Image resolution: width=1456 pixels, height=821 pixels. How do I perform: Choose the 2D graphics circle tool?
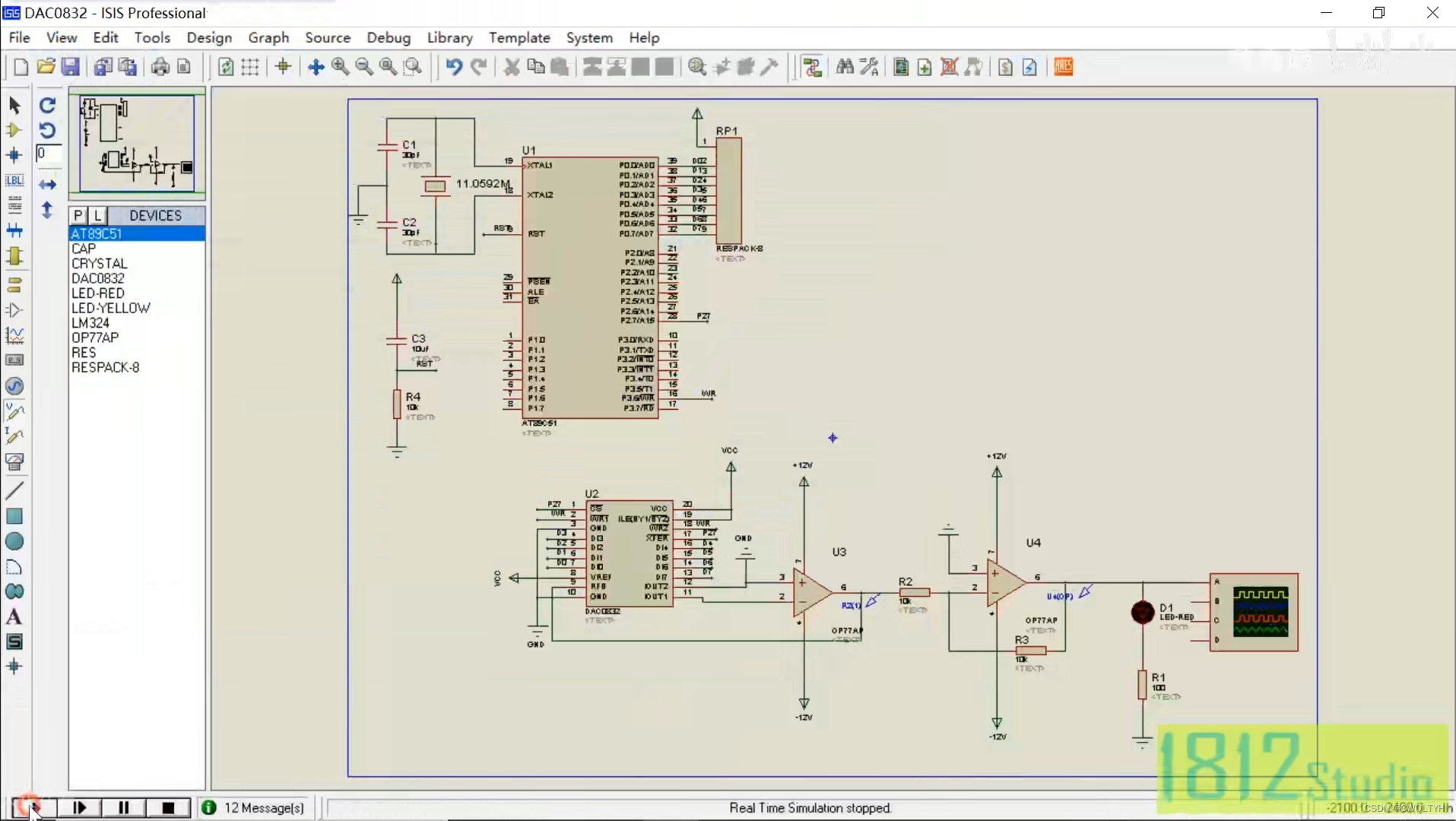[x=14, y=541]
